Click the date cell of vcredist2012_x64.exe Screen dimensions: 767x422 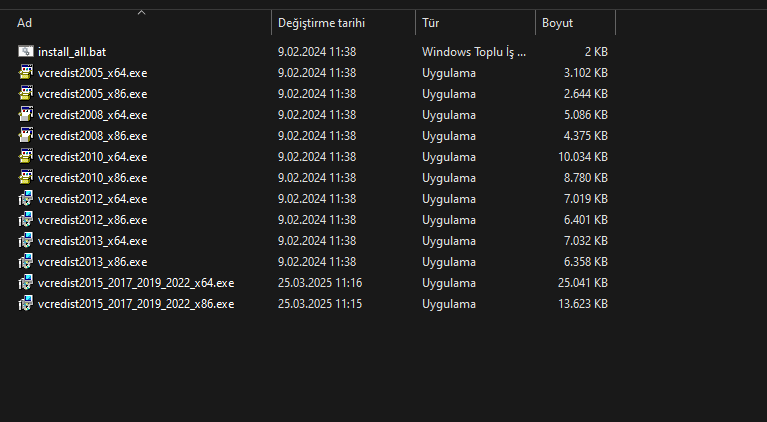point(317,199)
